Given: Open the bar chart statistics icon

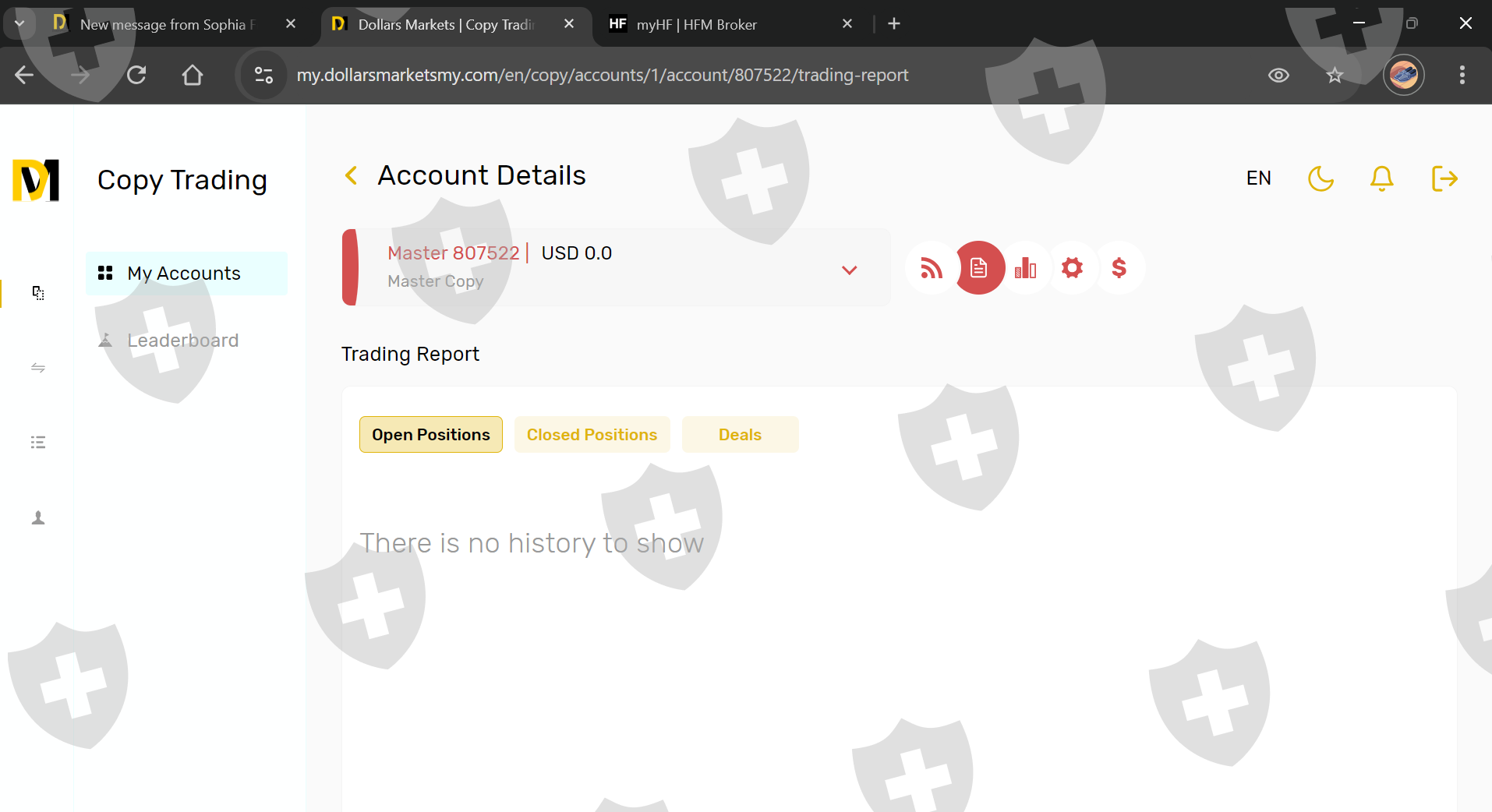Looking at the screenshot, I should coord(1026,268).
